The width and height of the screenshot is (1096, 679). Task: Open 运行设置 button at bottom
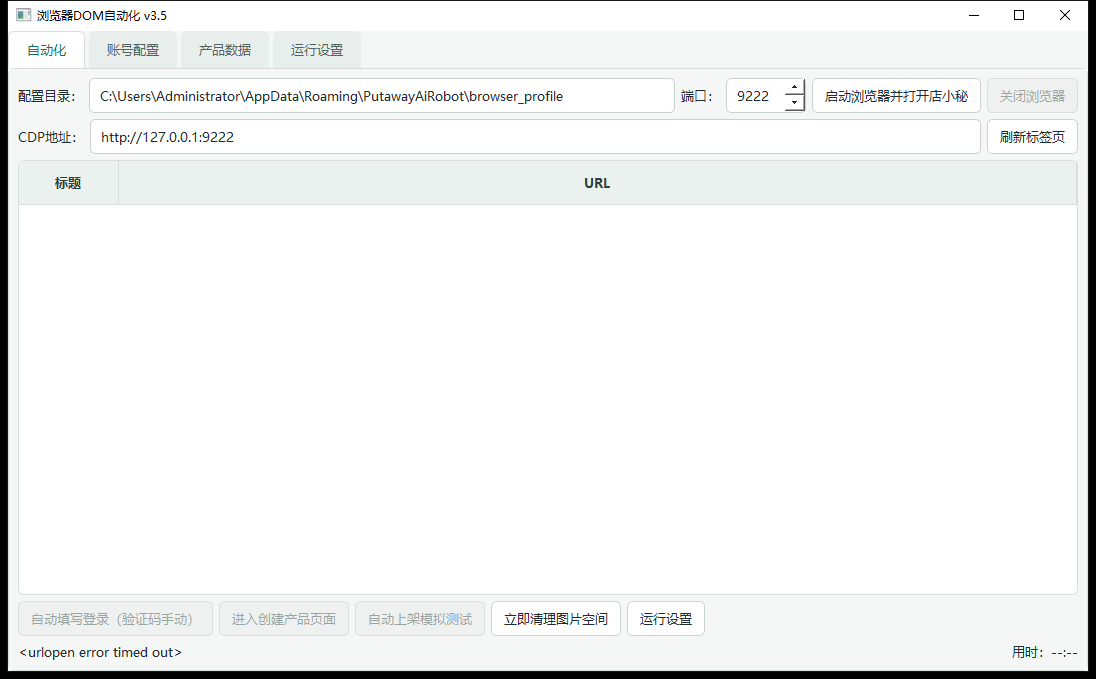pyautogui.click(x=665, y=619)
